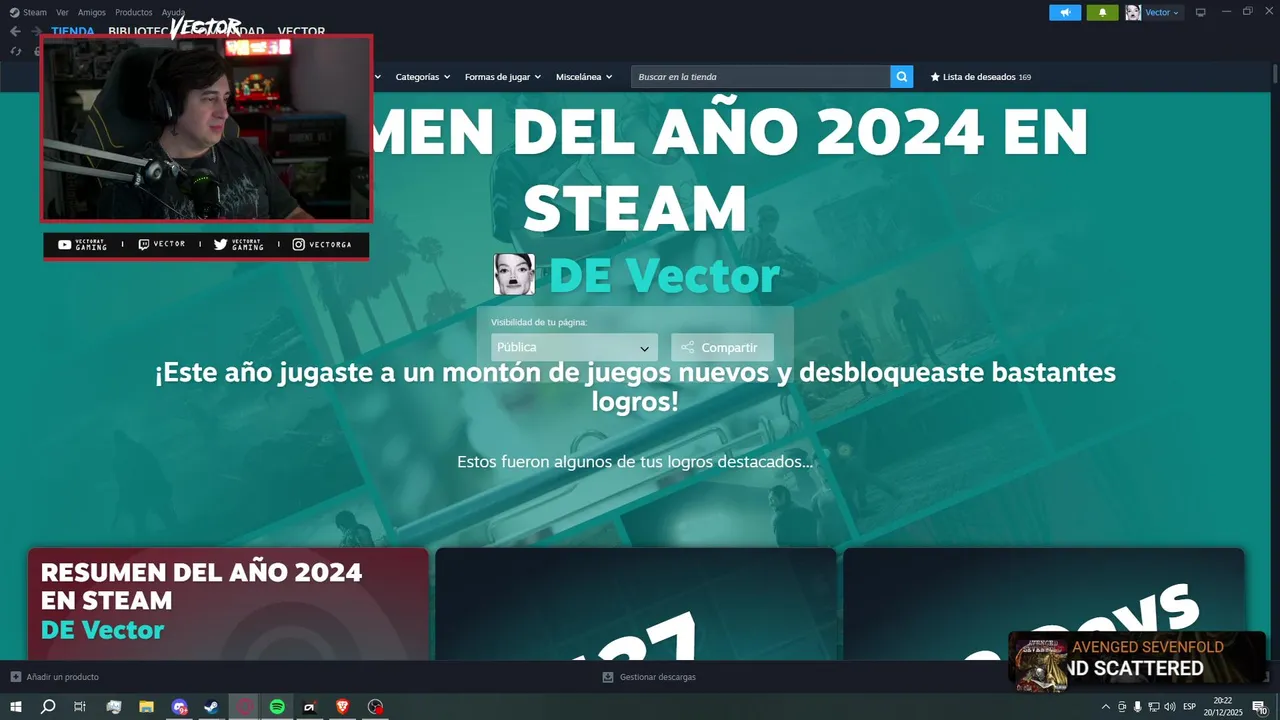Open the Amigos menu
This screenshot has width=1280, height=720.
click(92, 13)
